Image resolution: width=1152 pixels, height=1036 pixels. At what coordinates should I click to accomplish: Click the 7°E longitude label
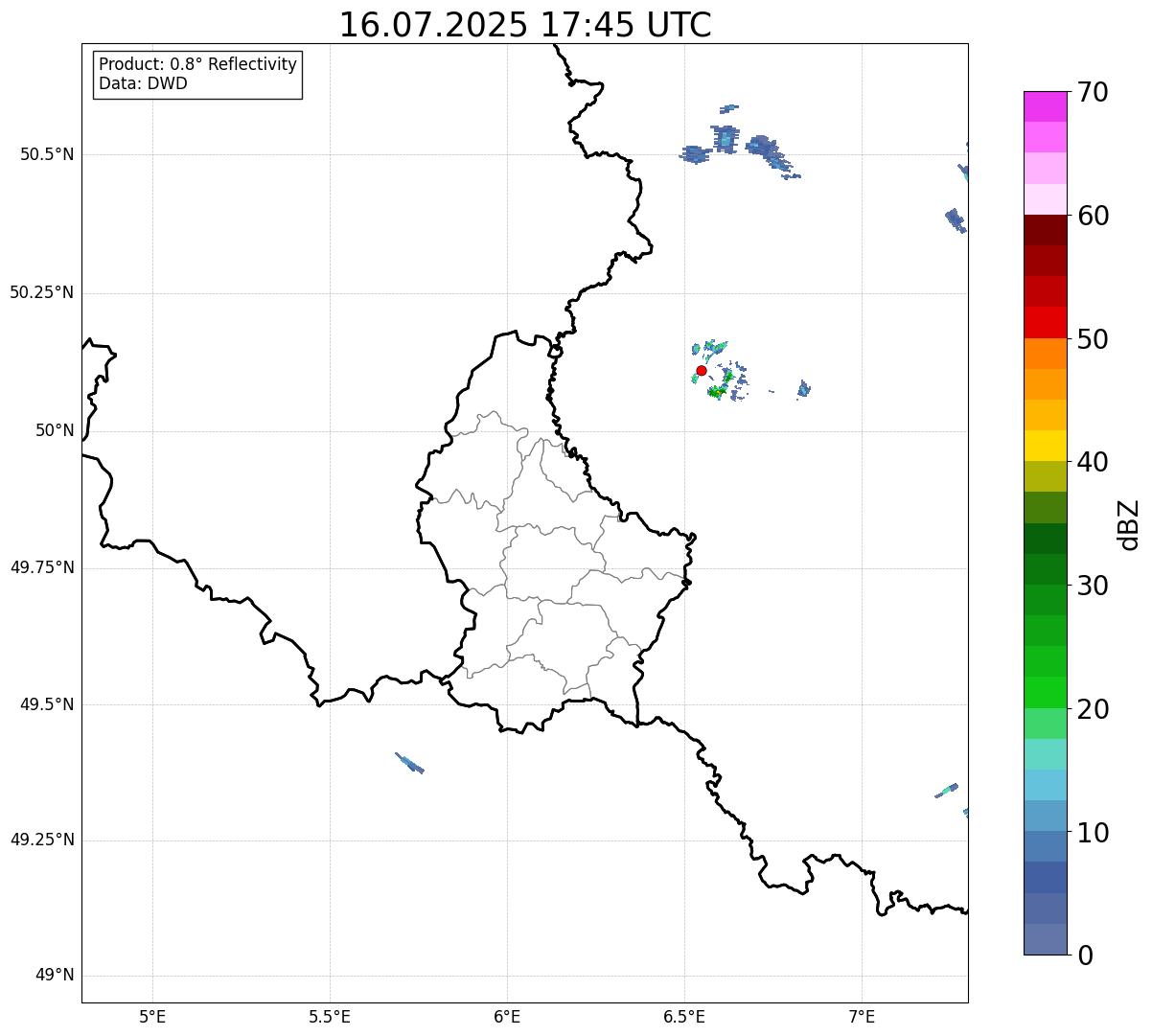point(862,1017)
